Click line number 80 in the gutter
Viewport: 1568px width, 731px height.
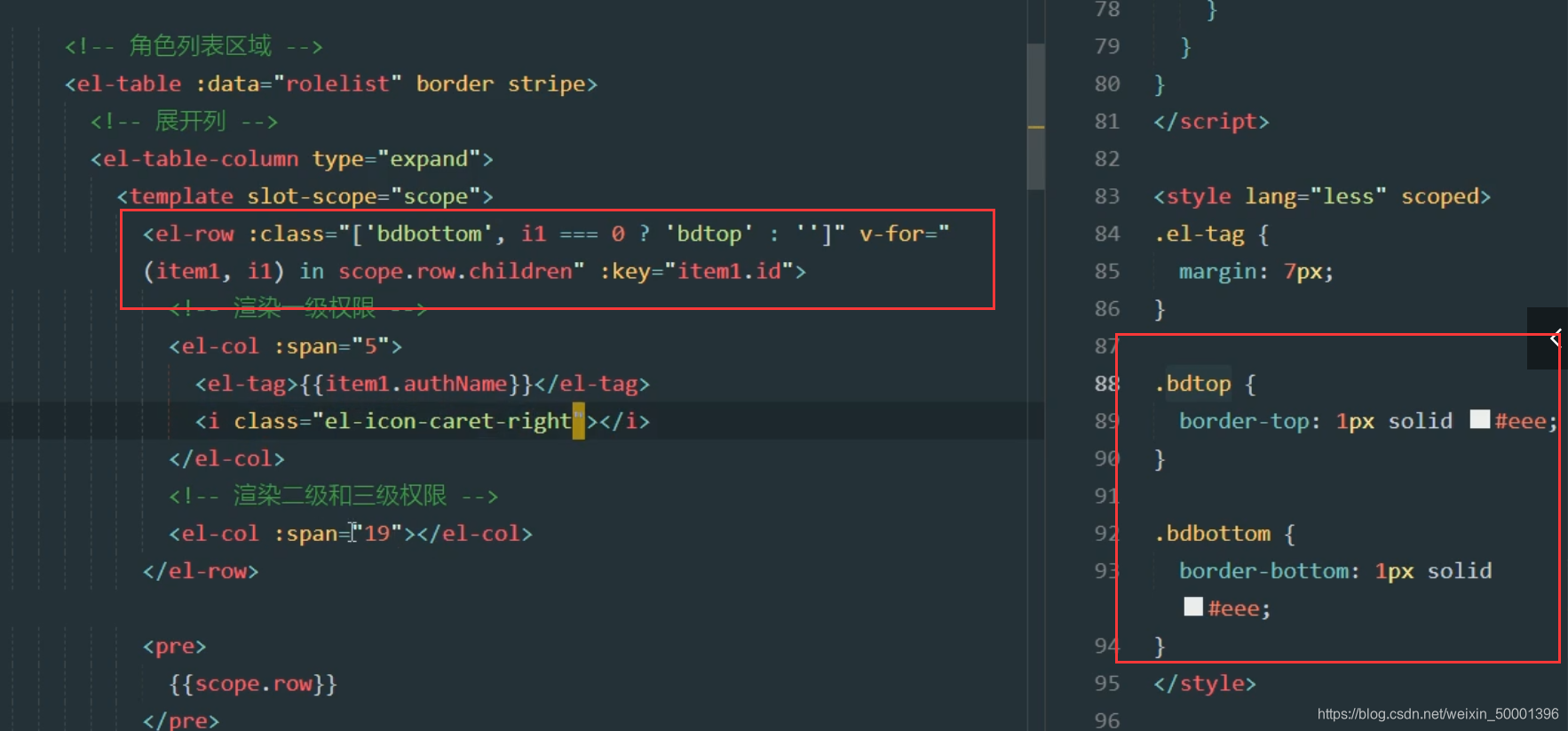point(1107,84)
